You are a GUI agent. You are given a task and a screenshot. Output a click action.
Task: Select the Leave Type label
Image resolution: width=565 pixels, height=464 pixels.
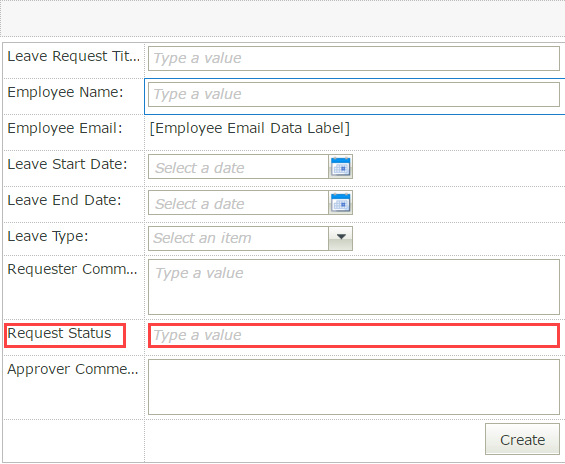point(48,236)
